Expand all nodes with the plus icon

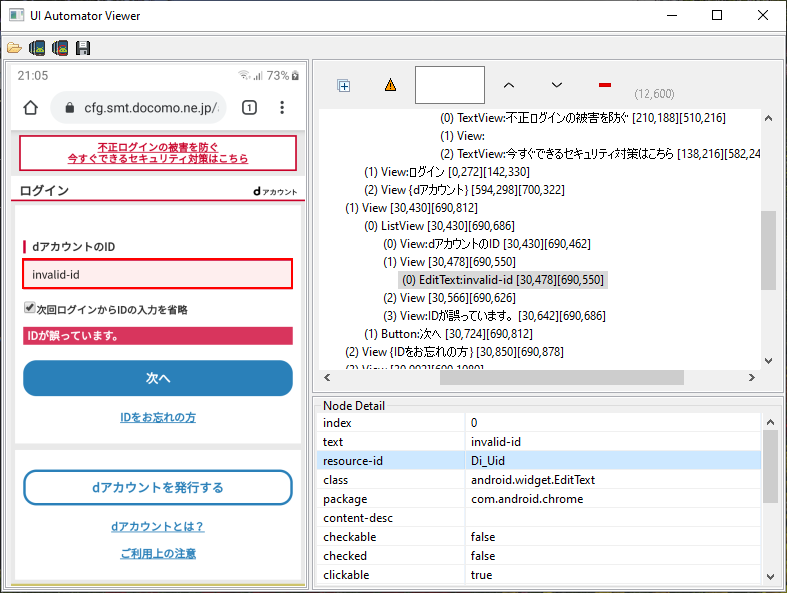(x=344, y=86)
